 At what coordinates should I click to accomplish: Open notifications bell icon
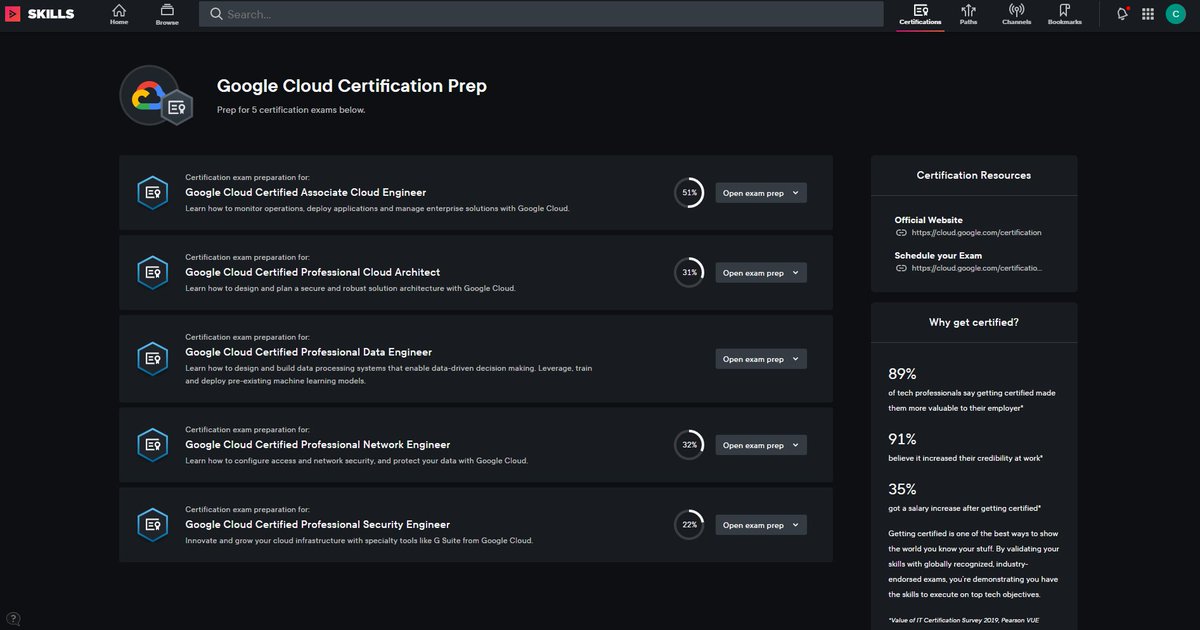[1122, 14]
